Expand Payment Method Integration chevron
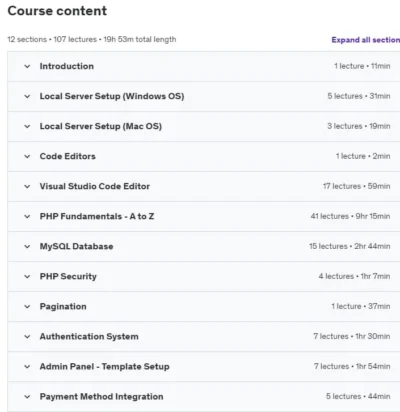400x412 pixels. [27, 396]
